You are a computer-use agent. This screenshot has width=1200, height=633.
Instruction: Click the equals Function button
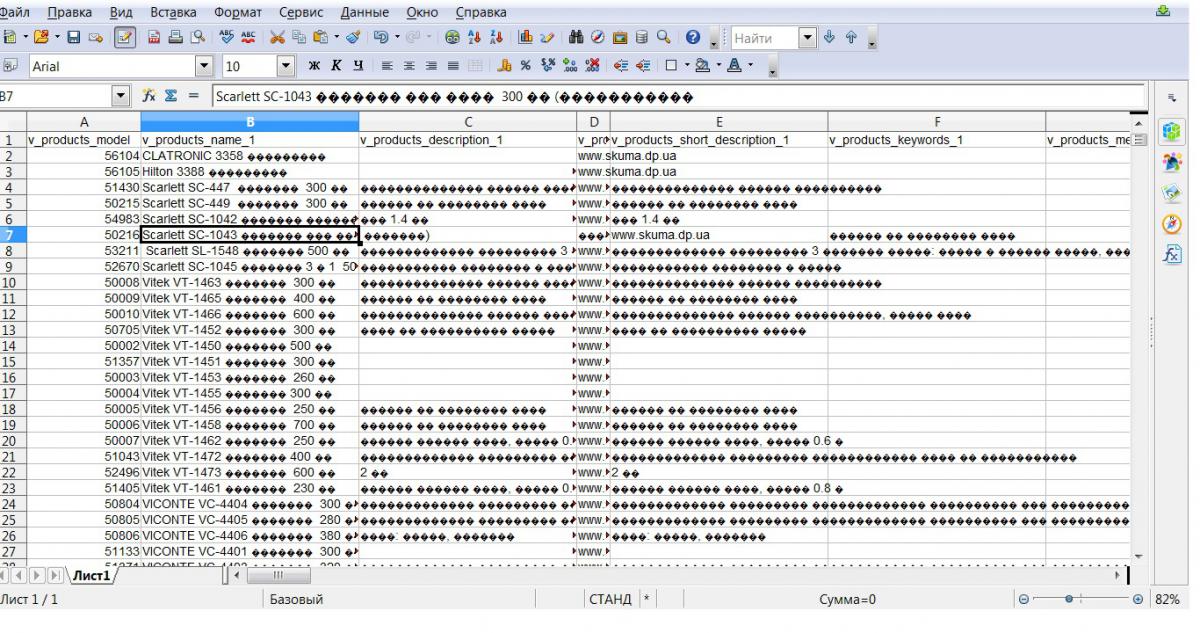[x=193, y=97]
